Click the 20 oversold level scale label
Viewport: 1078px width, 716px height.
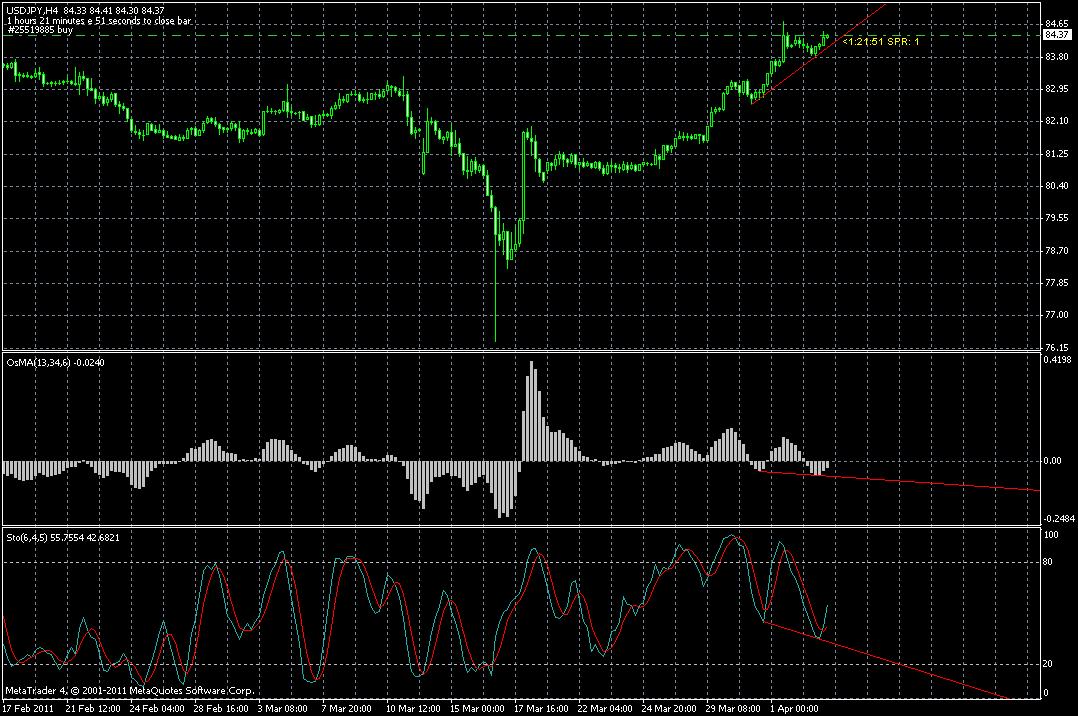[1048, 664]
